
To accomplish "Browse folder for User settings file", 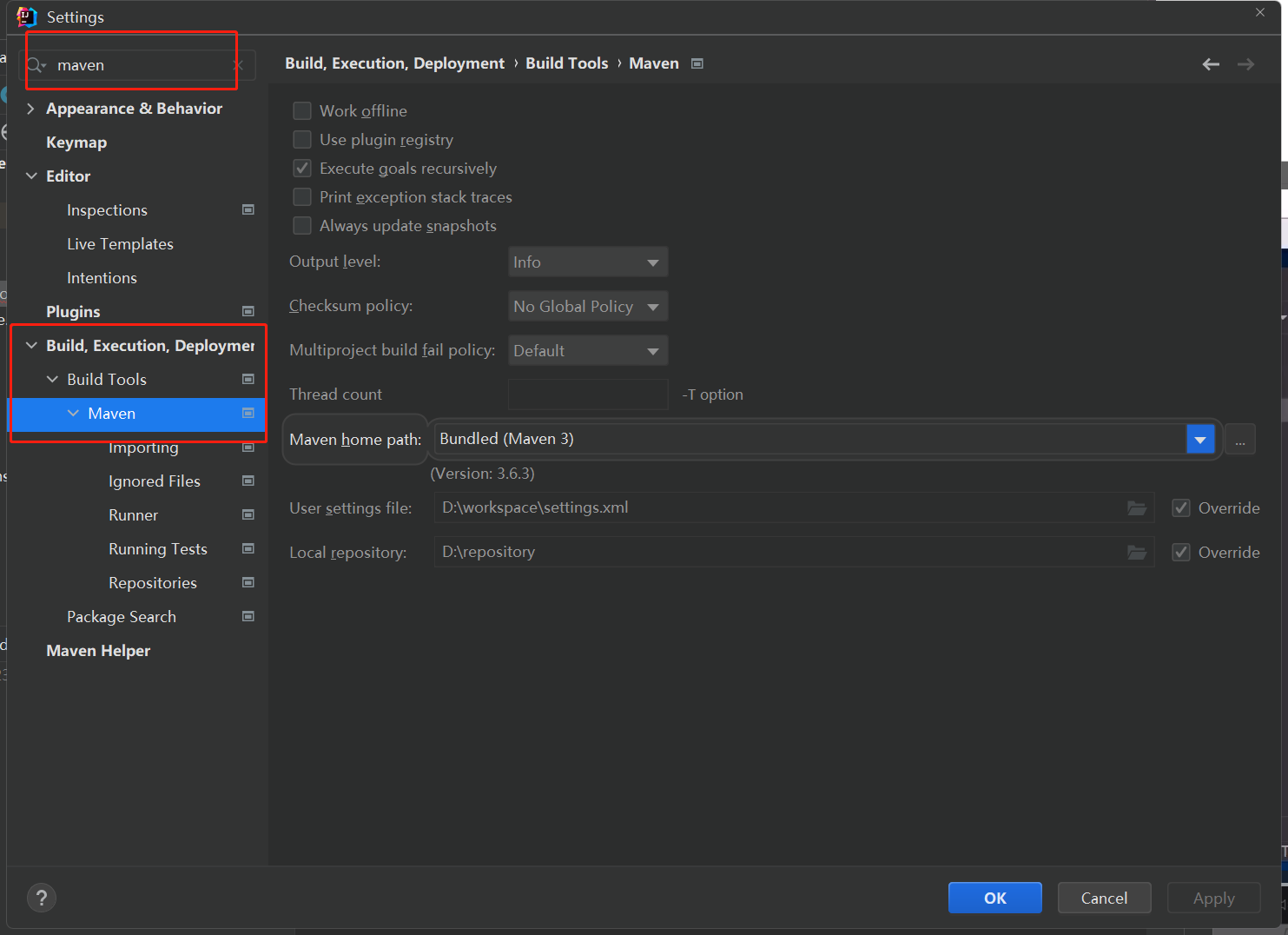I will click(1137, 508).
